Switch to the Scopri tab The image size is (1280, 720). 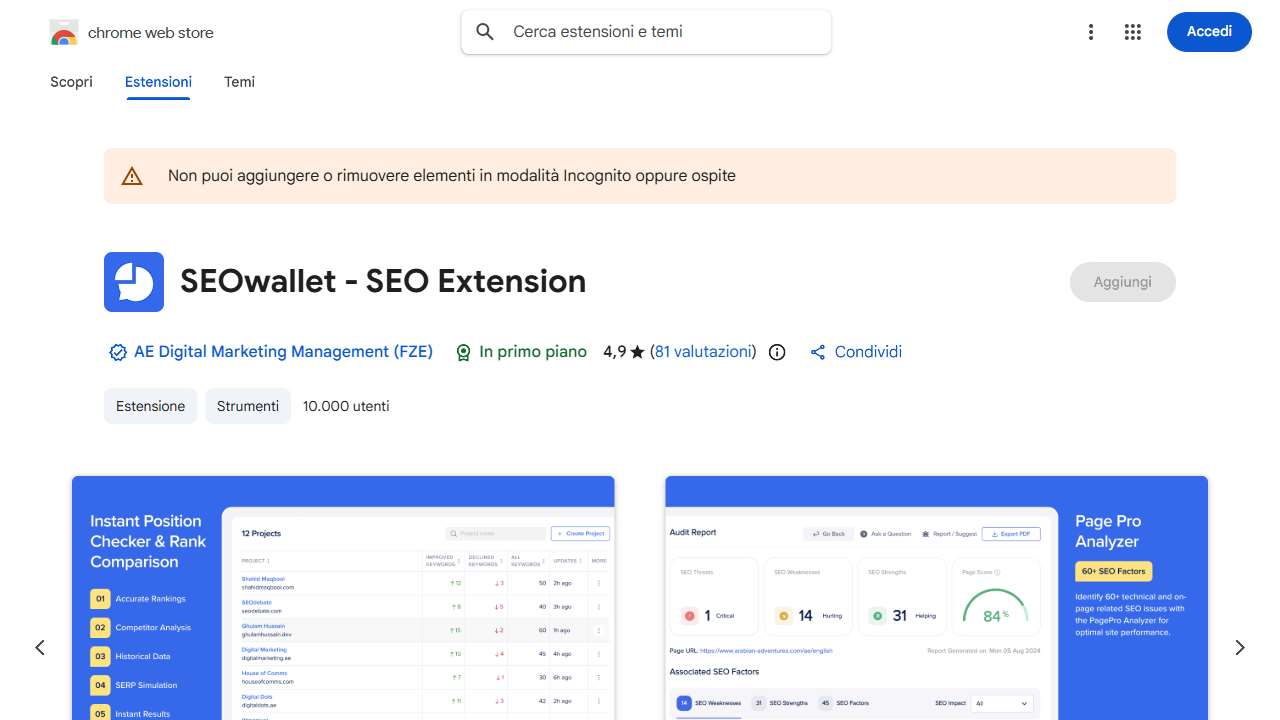coord(71,82)
